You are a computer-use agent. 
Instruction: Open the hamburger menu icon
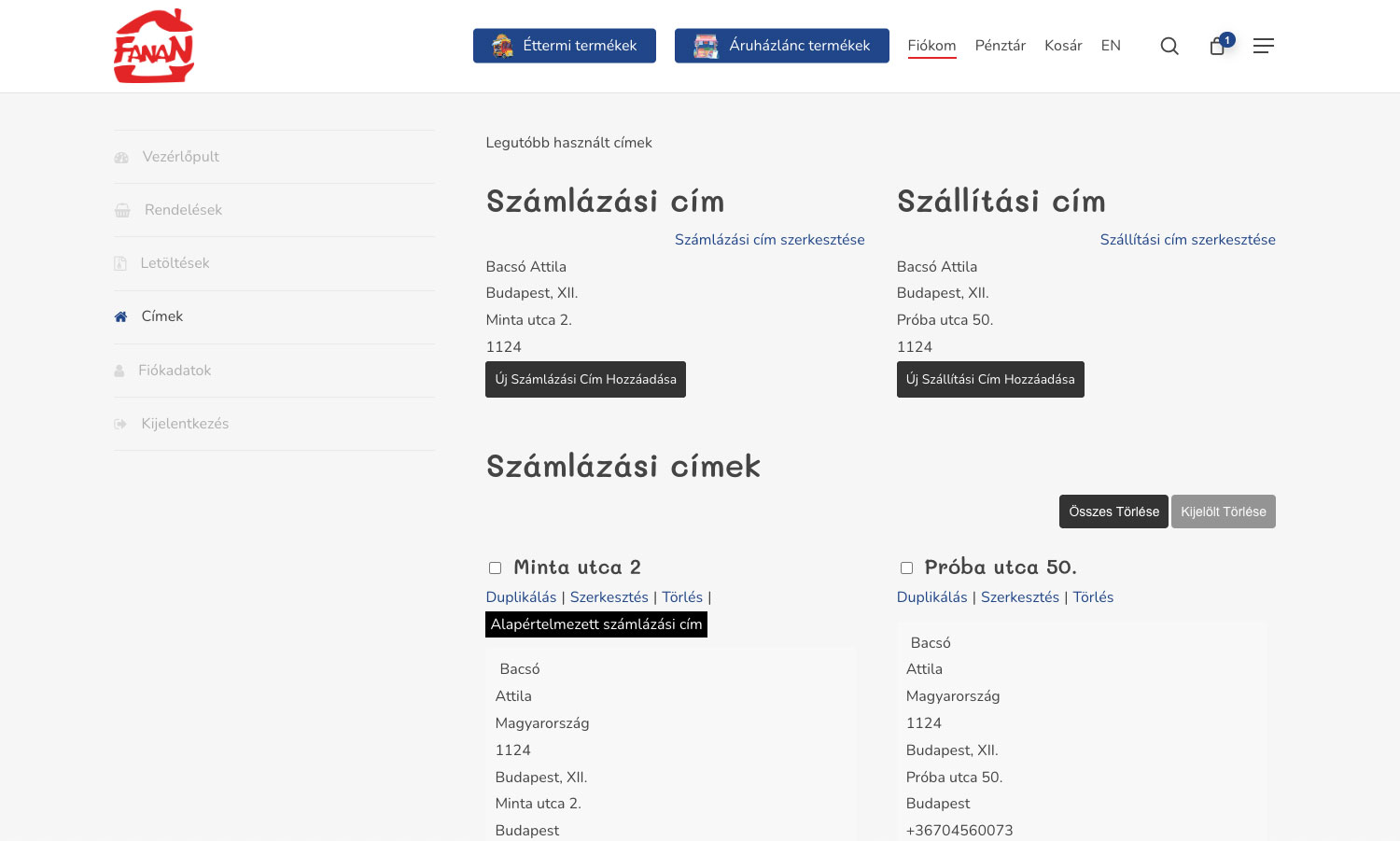pyautogui.click(x=1263, y=46)
